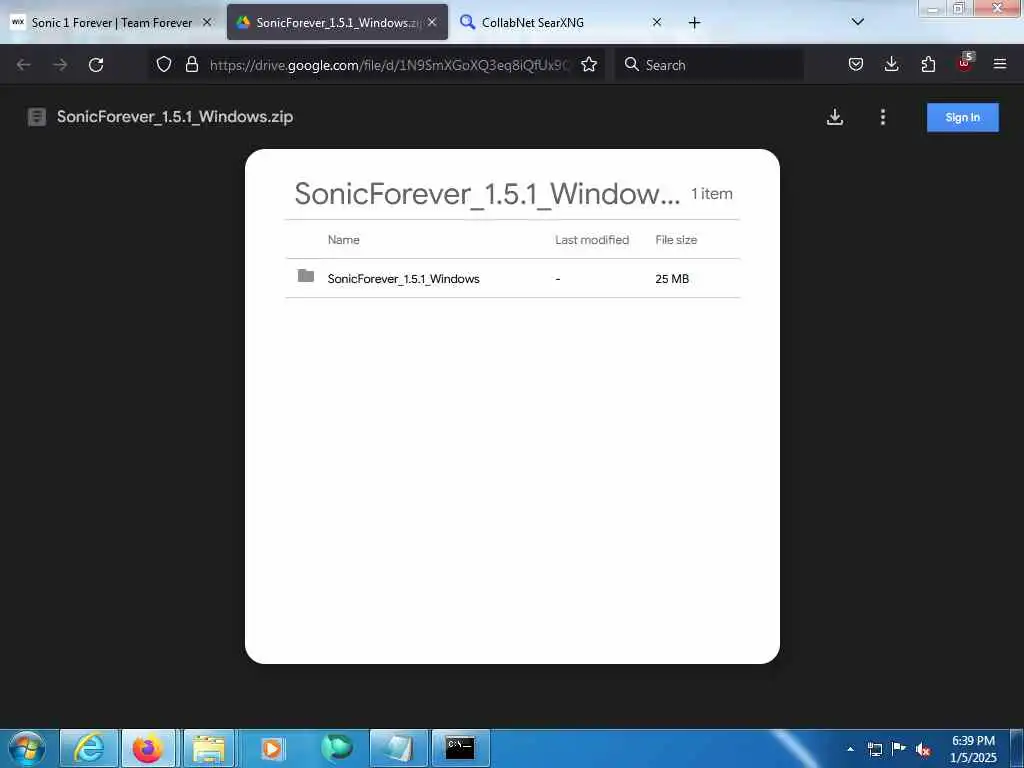This screenshot has height=768, width=1024.
Task: Open a new browser tab
Action: point(694,23)
